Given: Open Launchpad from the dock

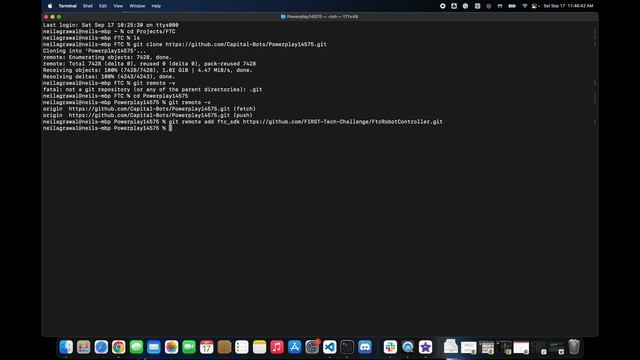Looking at the screenshot, I should [83, 347].
